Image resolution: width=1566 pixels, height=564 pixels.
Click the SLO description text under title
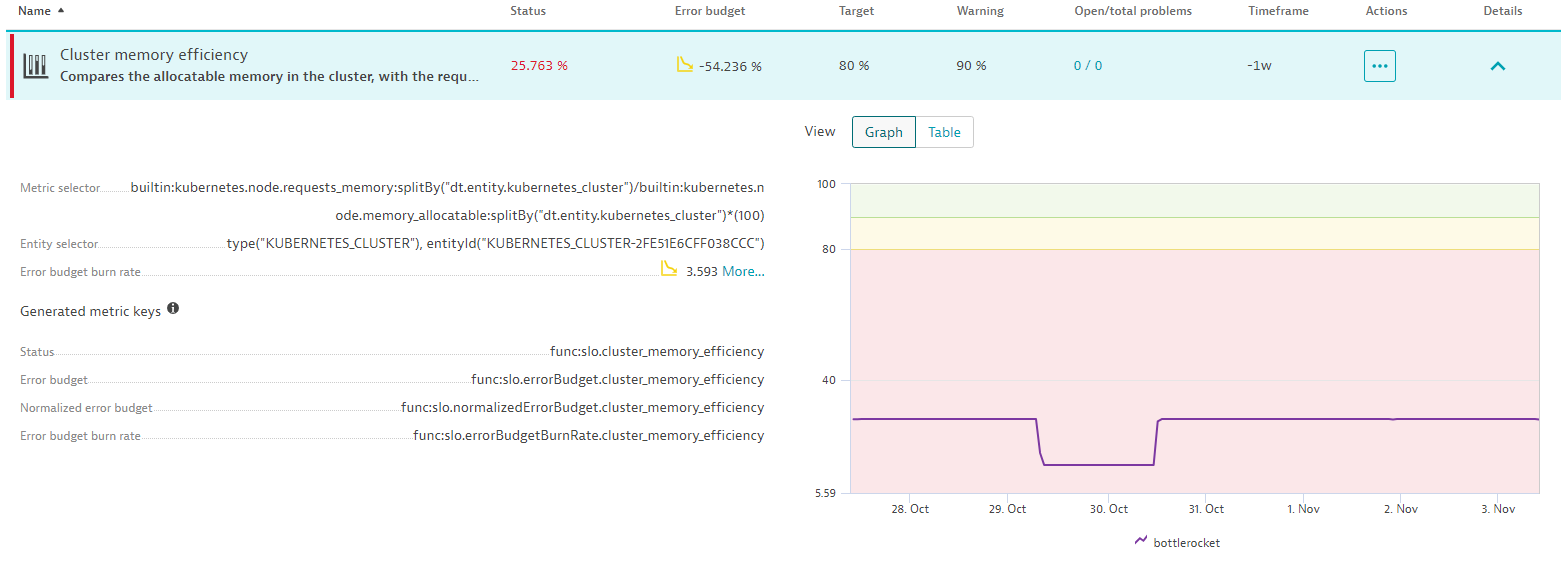(x=269, y=76)
